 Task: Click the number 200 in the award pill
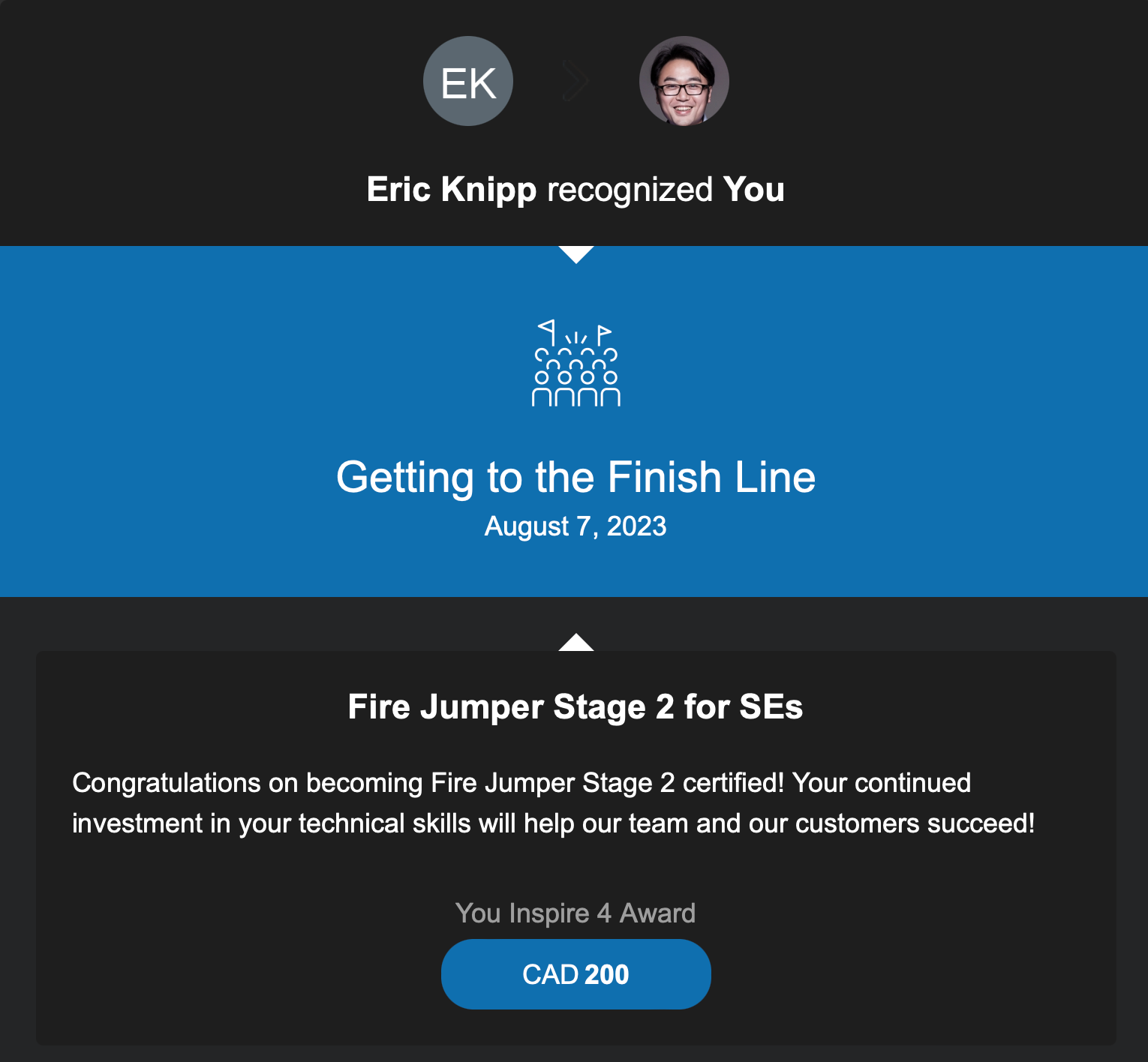606,974
